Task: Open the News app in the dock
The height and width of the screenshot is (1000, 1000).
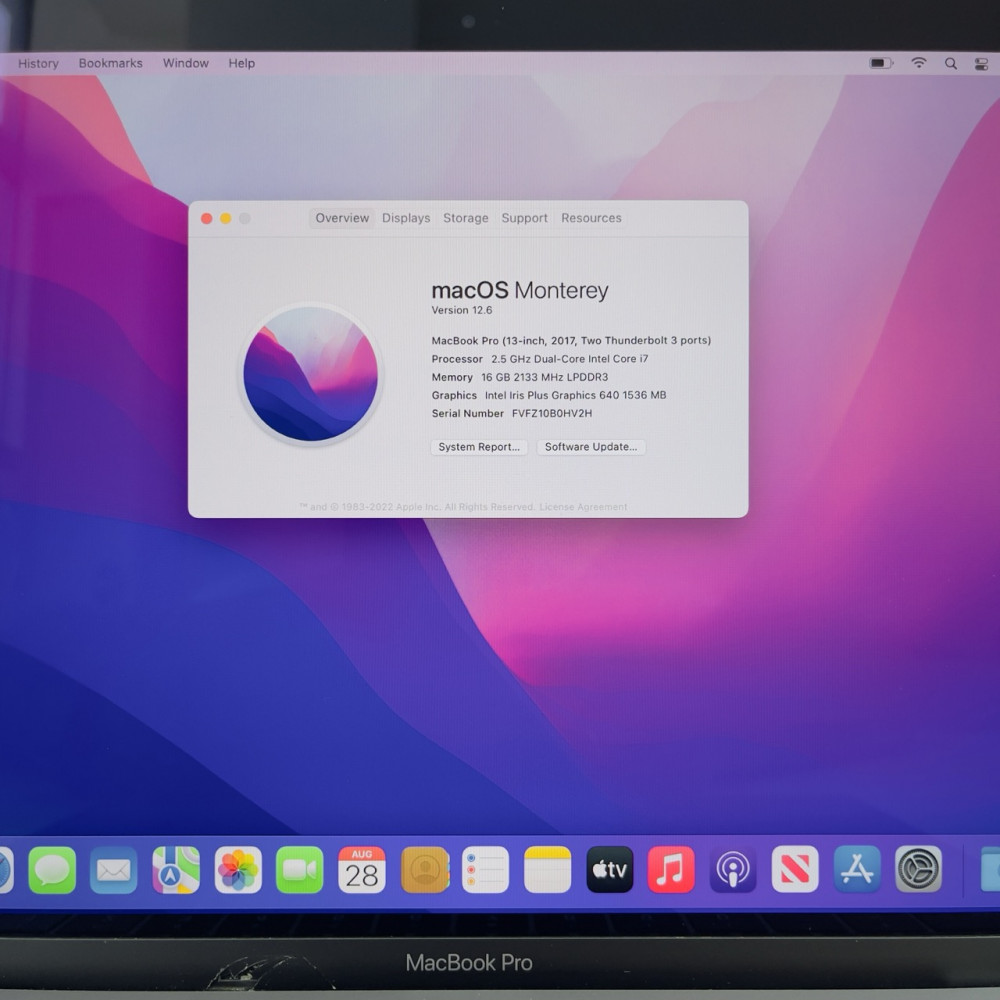Action: click(795, 869)
